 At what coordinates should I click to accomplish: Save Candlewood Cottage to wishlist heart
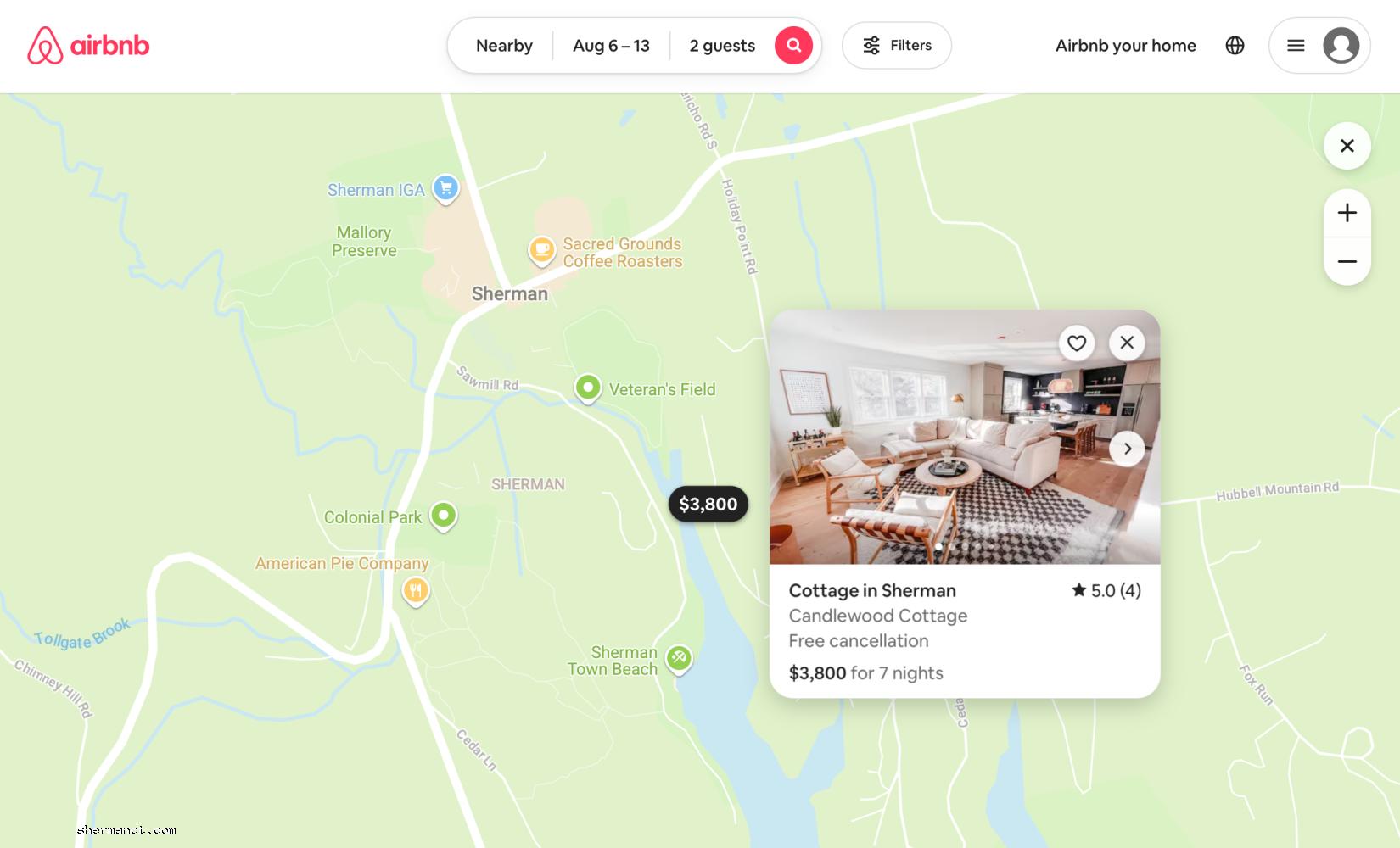(1077, 343)
